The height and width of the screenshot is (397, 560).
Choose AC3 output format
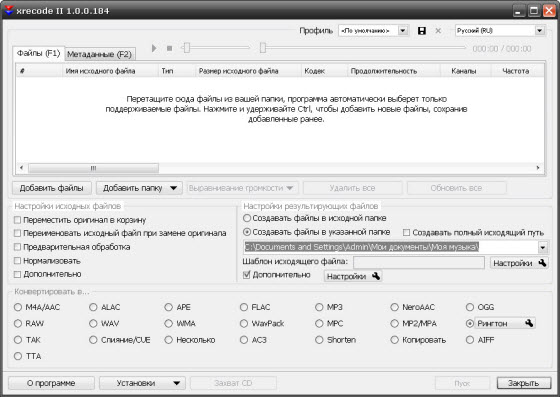click(244, 340)
